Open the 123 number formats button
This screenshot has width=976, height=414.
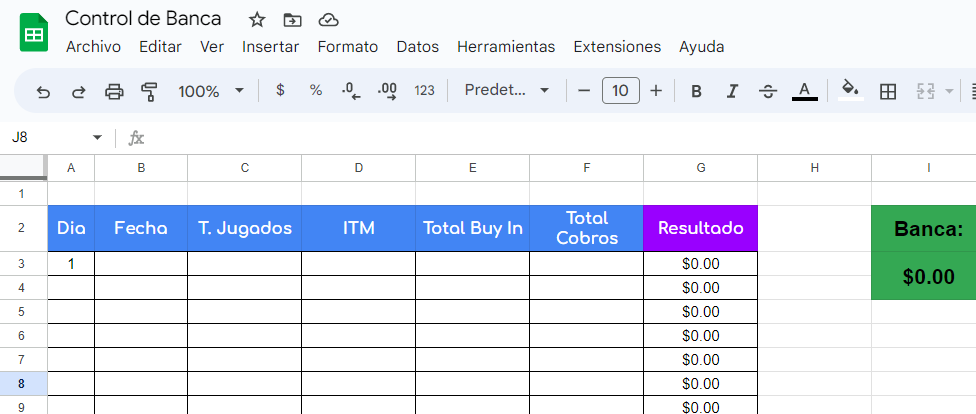coord(424,91)
